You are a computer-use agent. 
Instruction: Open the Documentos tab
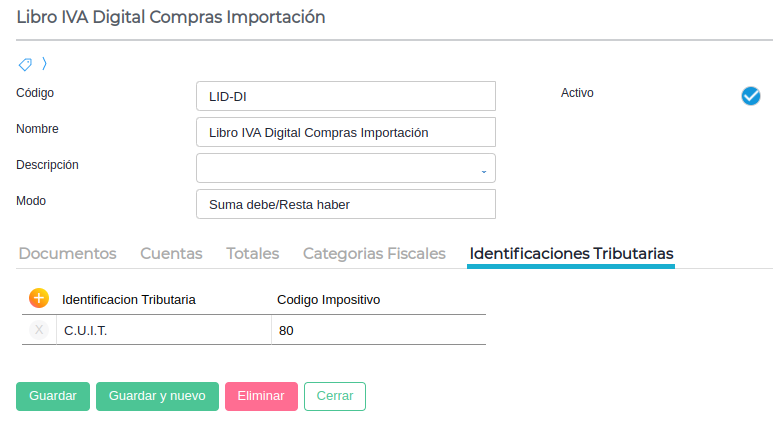pyautogui.click(x=67, y=254)
